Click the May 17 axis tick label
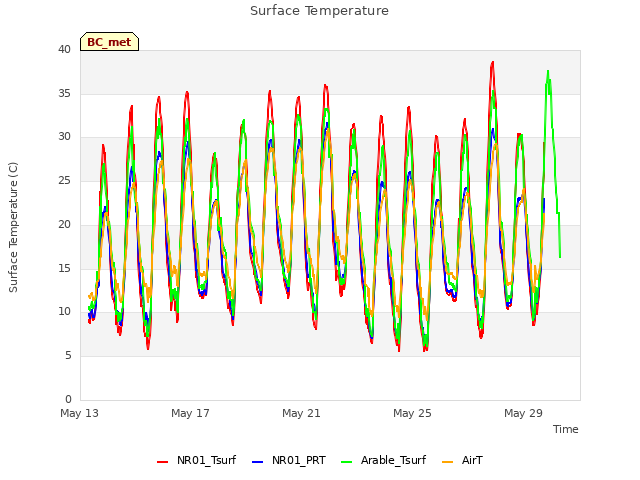 click(190, 413)
